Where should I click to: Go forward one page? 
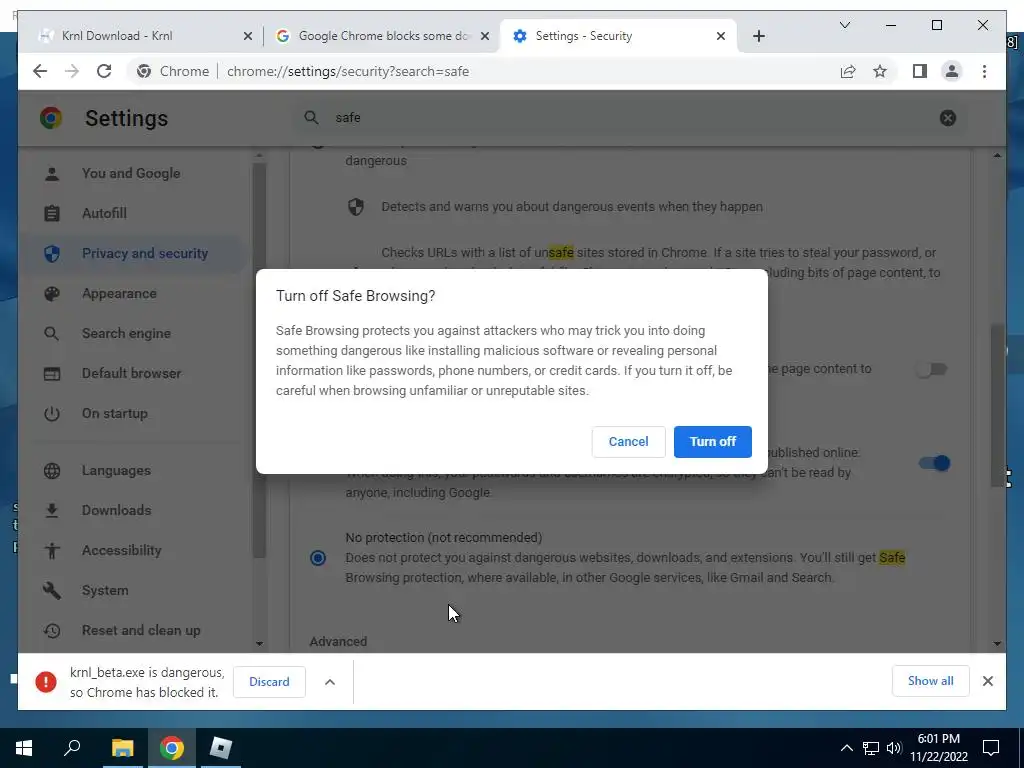(x=72, y=71)
